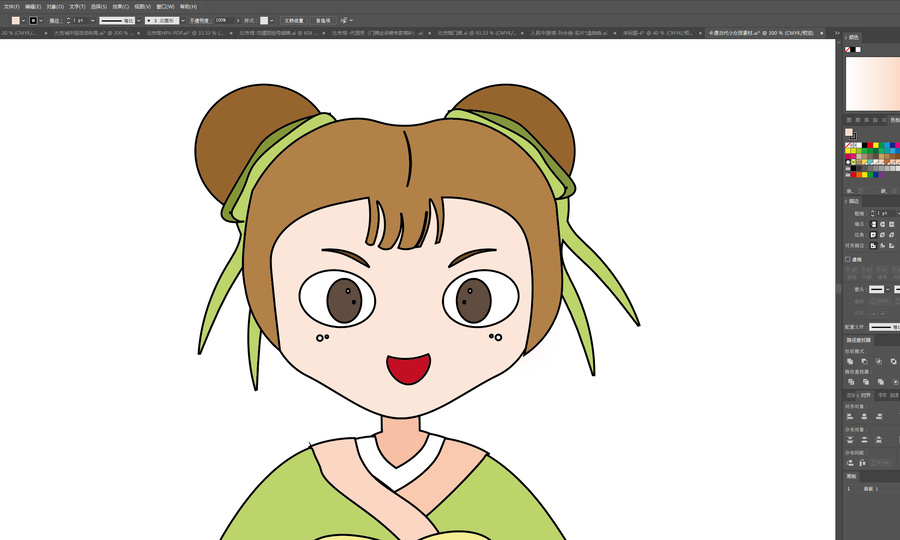Viewport: 900px width, 540px height.
Task: Open the 对象(O) menu
Action: [55, 7]
